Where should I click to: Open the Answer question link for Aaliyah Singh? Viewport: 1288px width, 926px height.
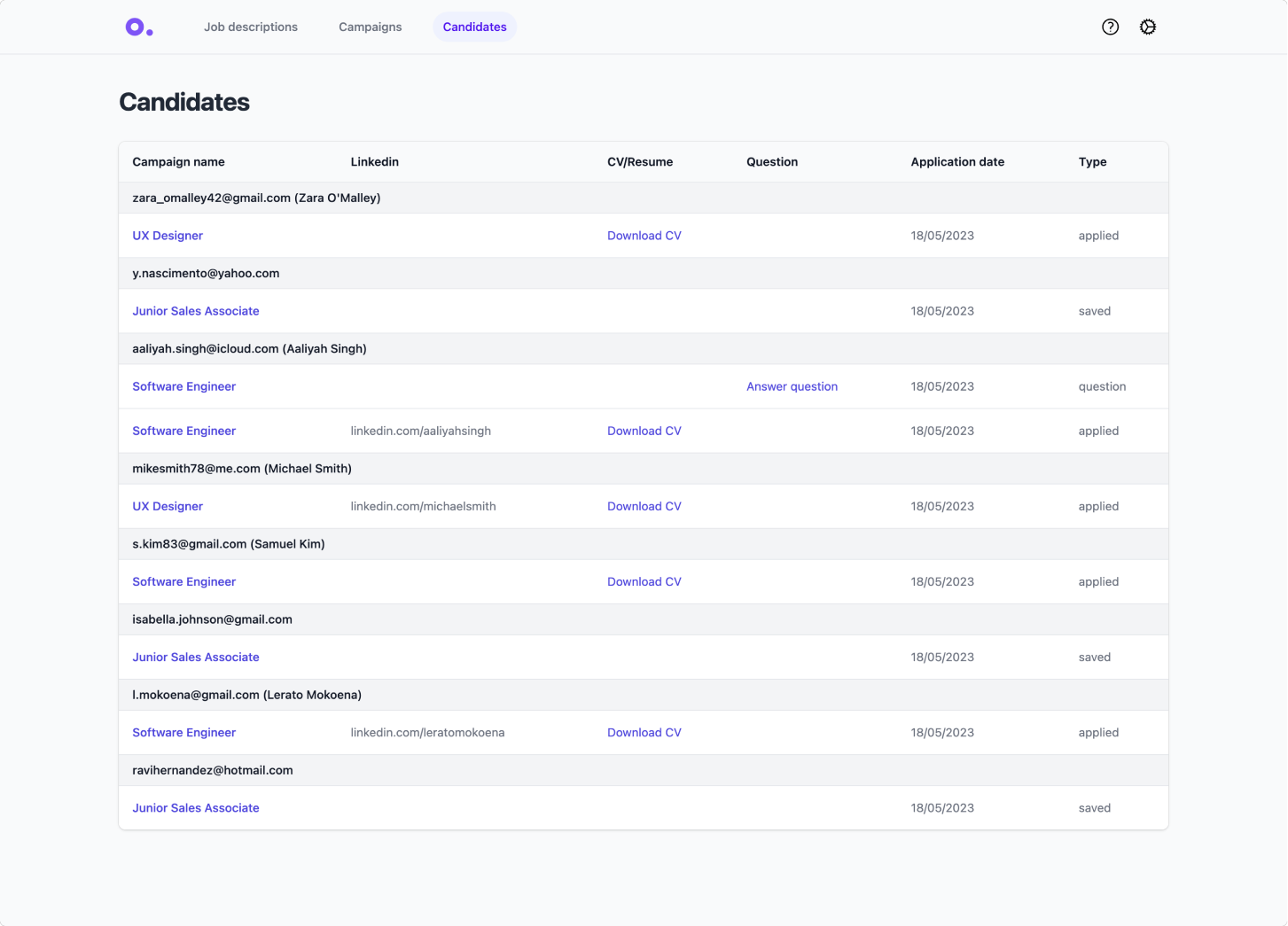click(x=792, y=386)
